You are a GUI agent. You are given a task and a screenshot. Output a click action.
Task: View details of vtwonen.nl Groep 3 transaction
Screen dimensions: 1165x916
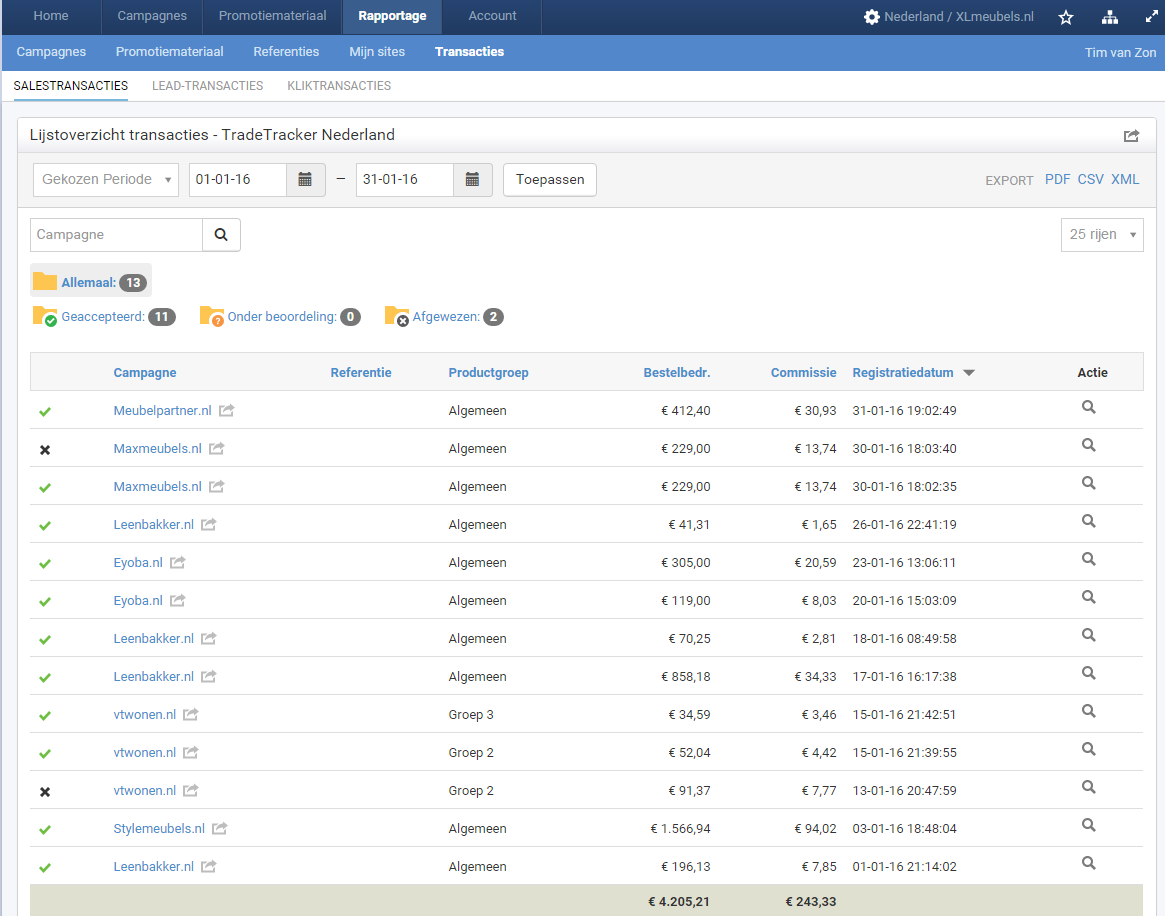[x=1088, y=711]
